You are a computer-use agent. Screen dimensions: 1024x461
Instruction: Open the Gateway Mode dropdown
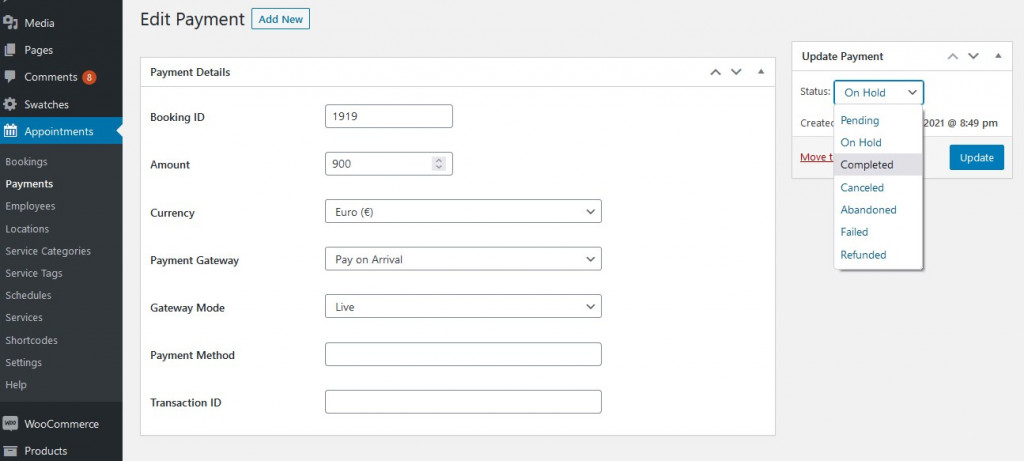click(463, 306)
